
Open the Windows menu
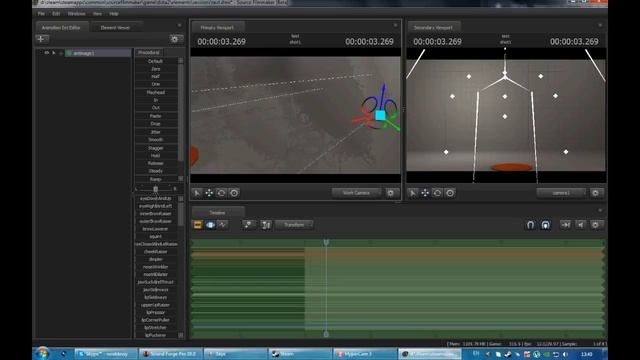point(76,13)
